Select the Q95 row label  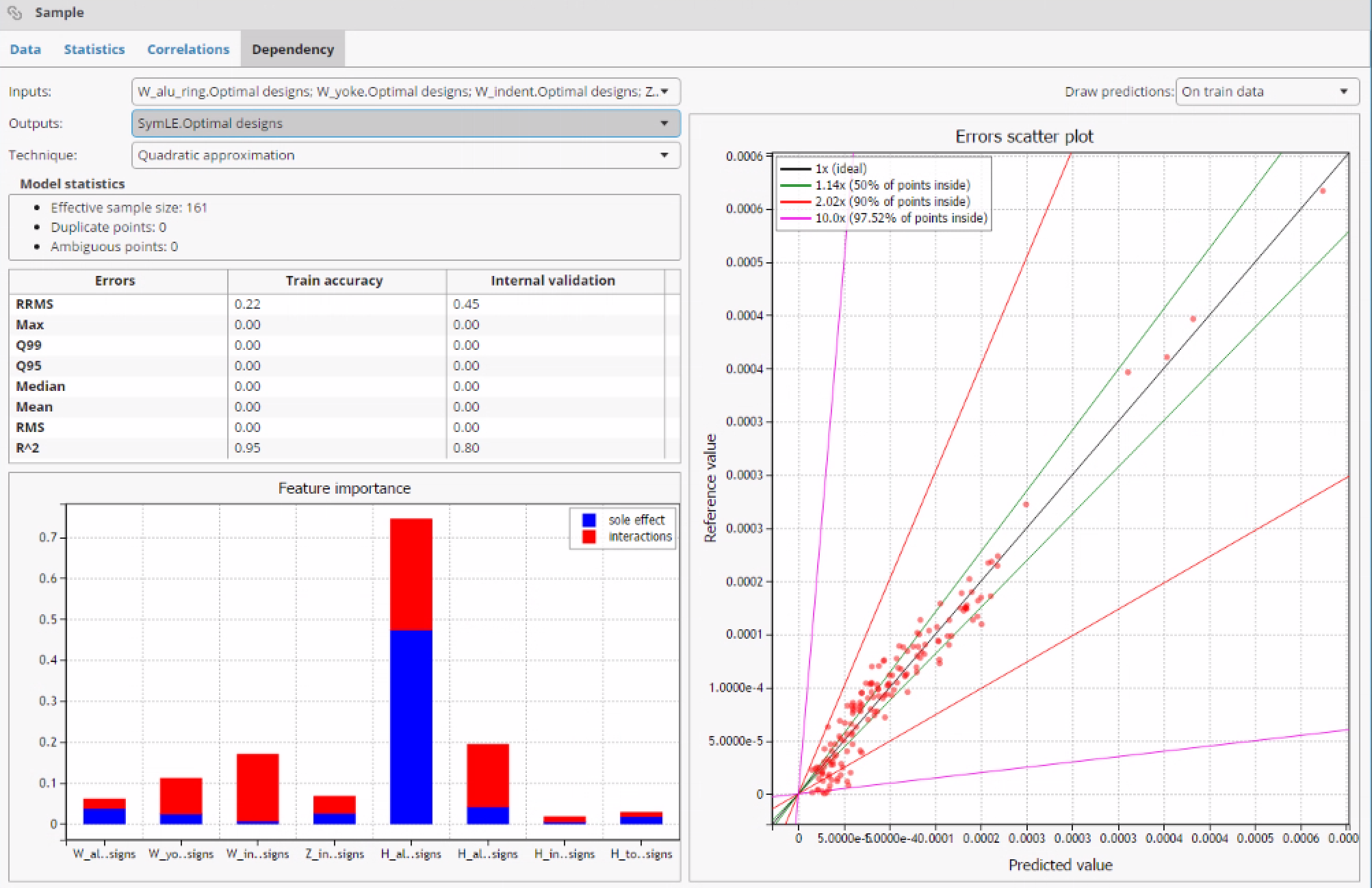[29, 366]
